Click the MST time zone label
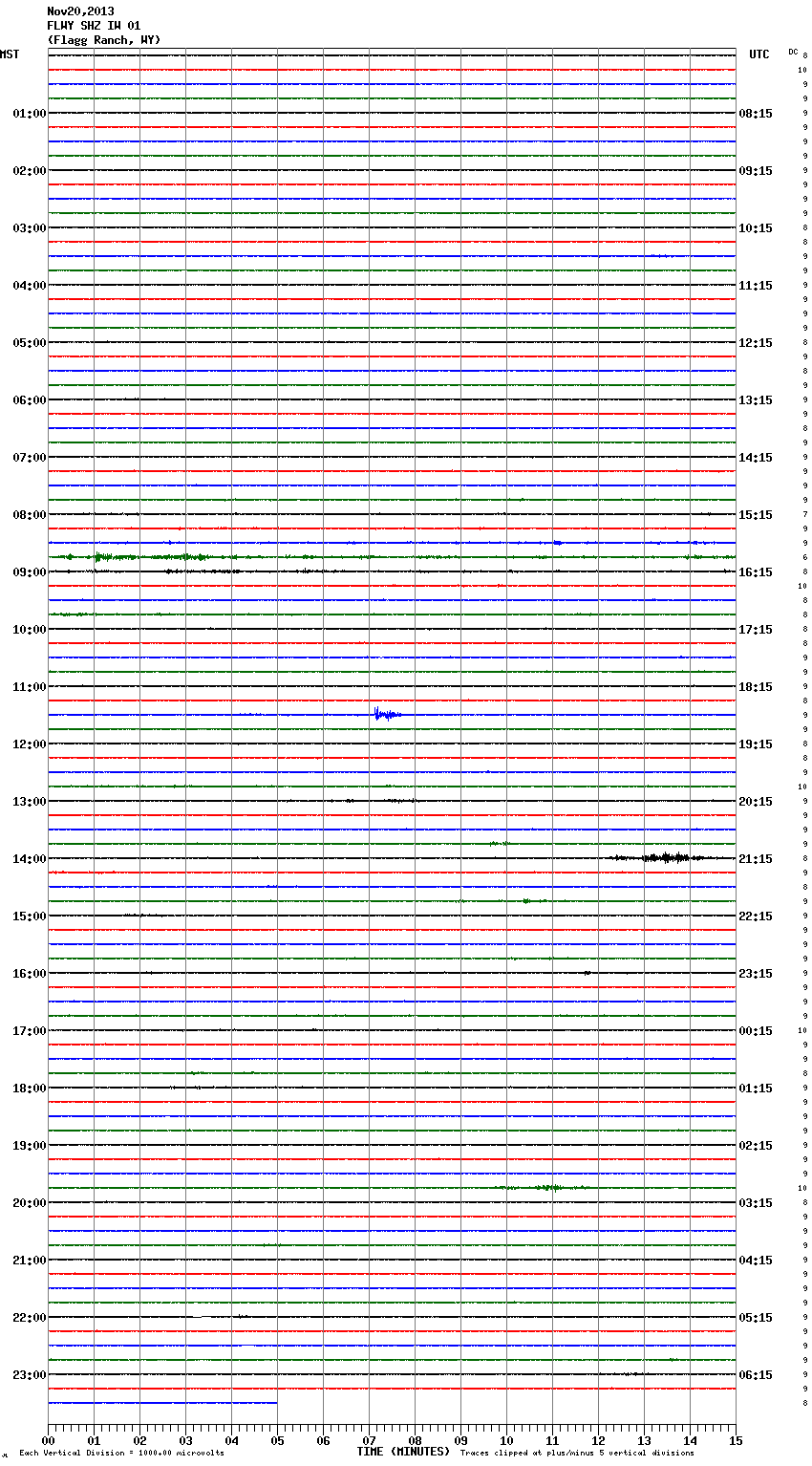This screenshot has height=1466, width=812. (x=10, y=54)
